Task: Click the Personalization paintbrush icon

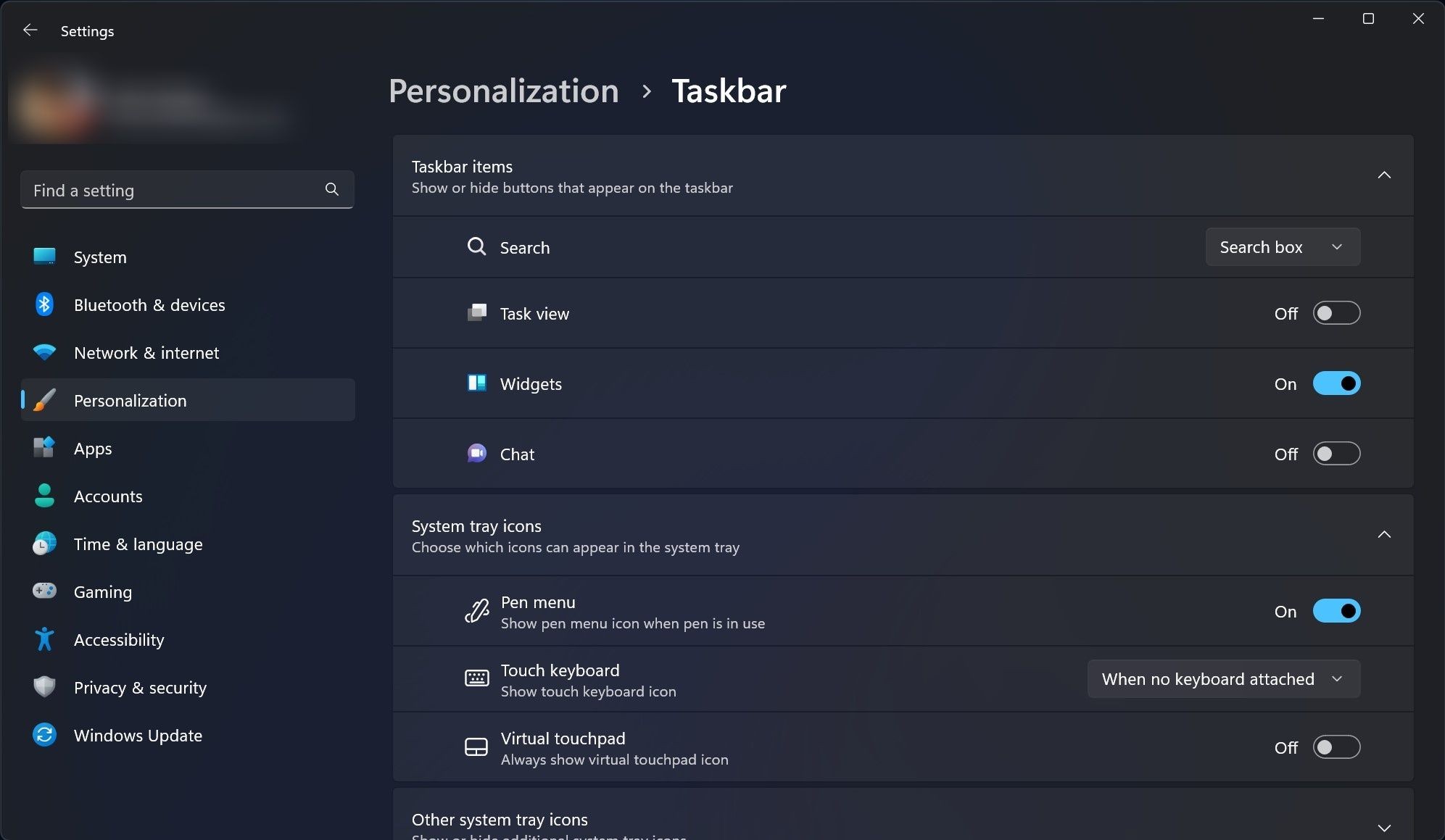Action: [x=44, y=400]
